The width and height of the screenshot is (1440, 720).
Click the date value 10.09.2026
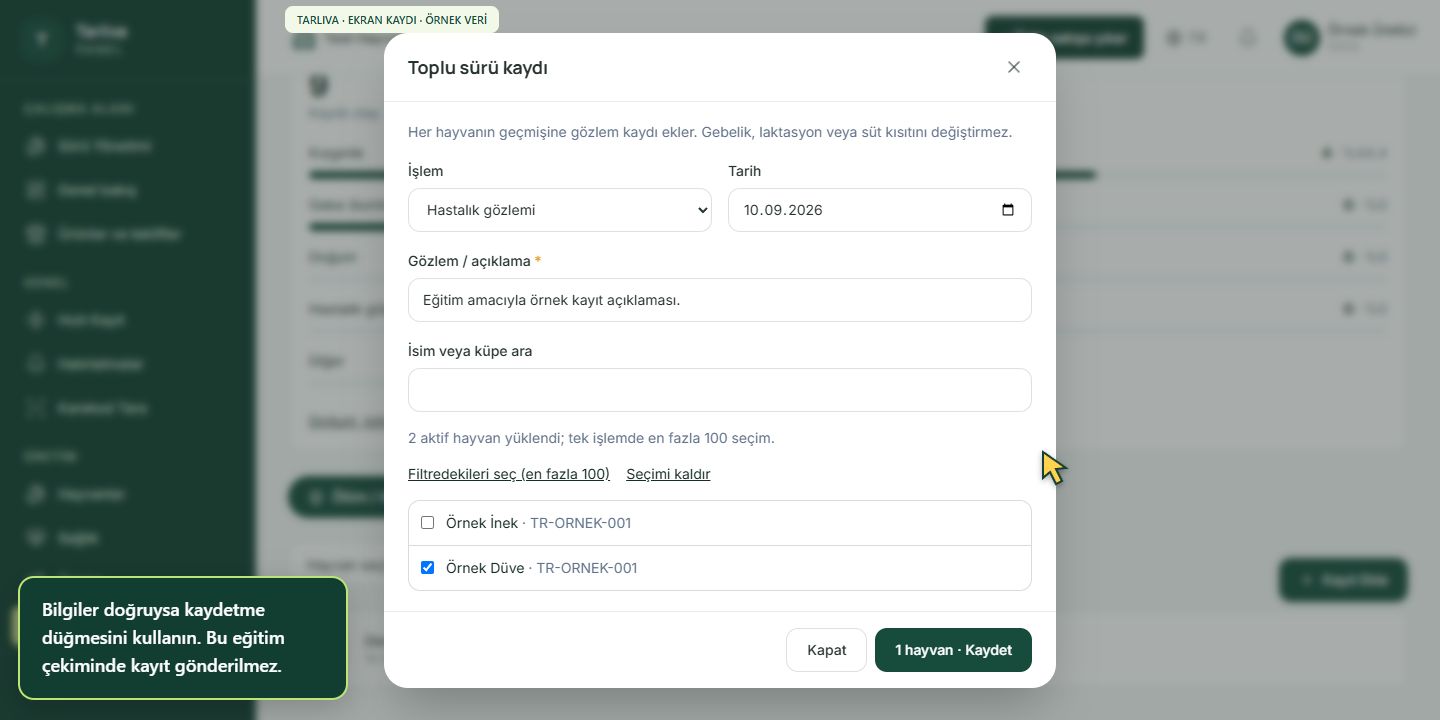(x=783, y=210)
